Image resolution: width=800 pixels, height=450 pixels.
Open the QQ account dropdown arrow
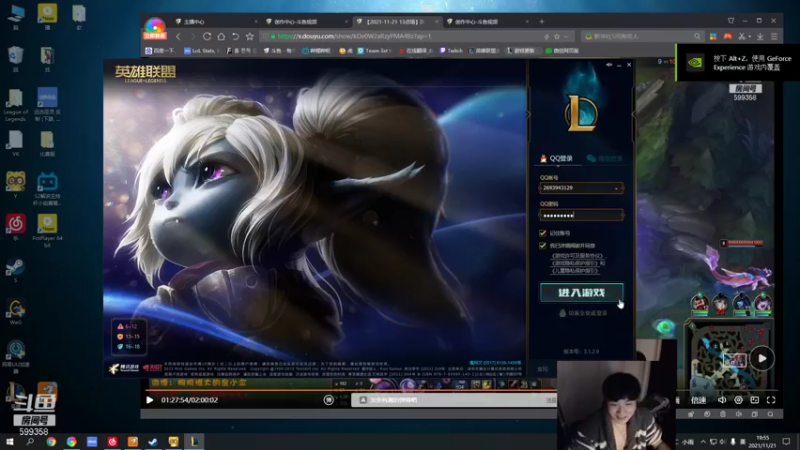(616, 188)
